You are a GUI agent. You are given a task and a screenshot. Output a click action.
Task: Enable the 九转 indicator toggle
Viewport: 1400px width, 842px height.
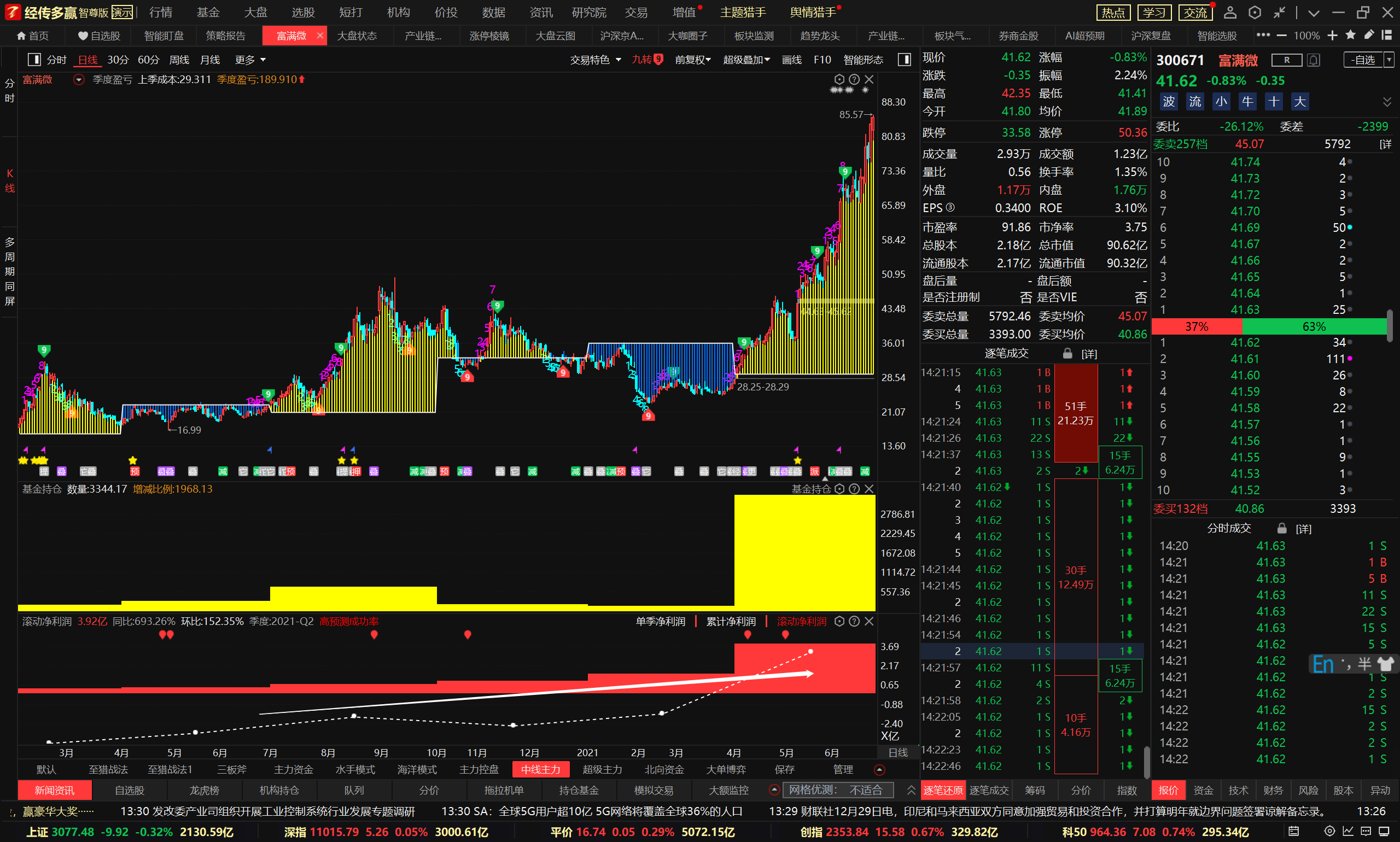647,60
